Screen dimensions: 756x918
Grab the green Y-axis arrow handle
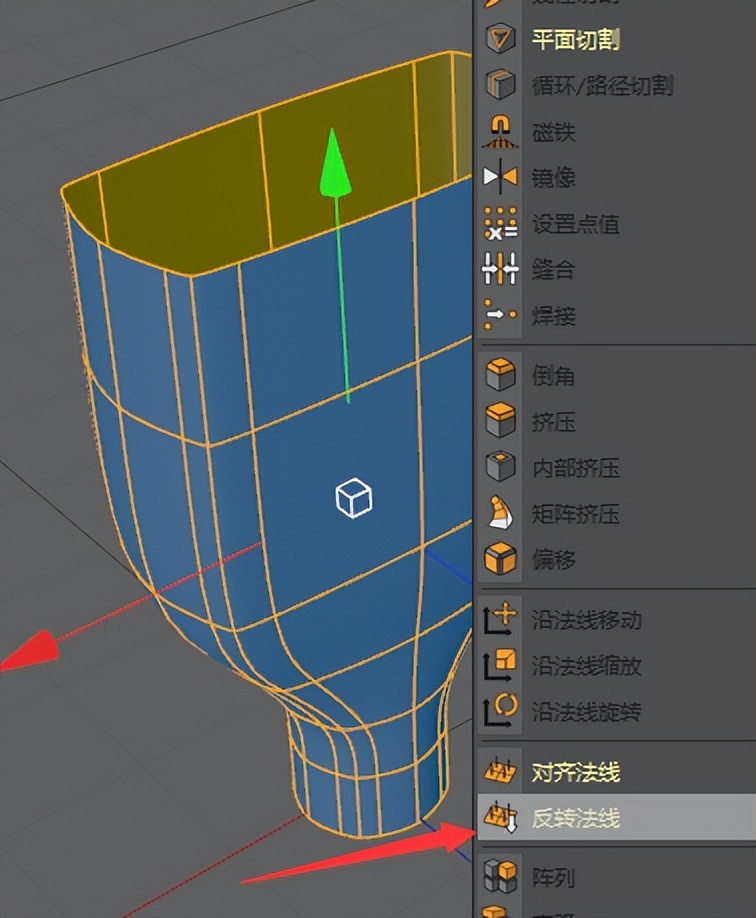[335, 162]
